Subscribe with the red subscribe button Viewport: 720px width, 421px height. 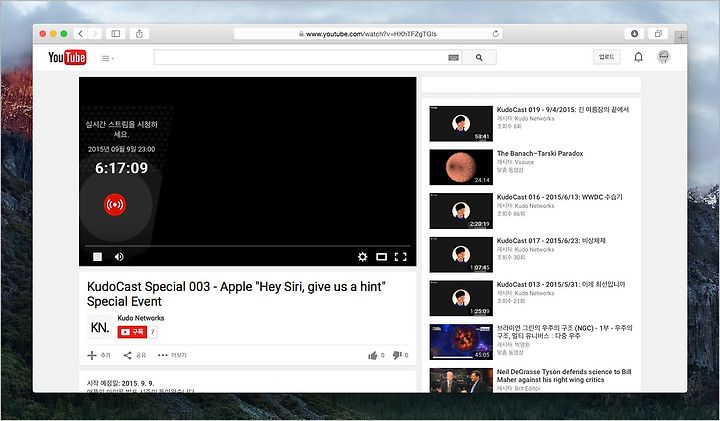132,331
